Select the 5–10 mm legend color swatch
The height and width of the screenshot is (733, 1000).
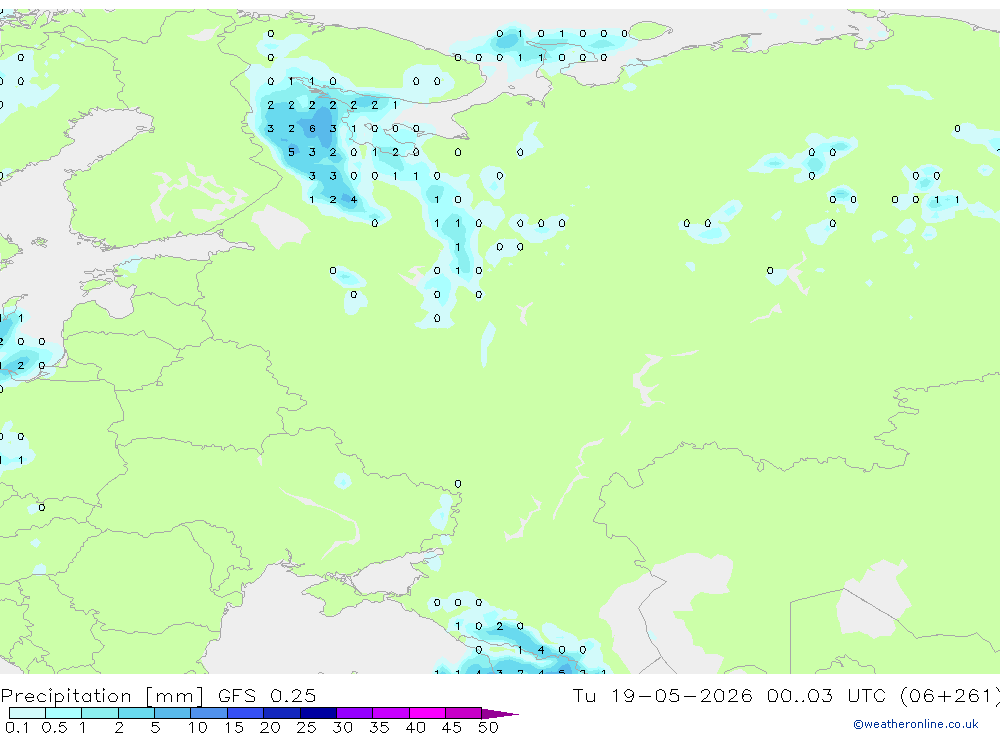pyautogui.click(x=173, y=713)
